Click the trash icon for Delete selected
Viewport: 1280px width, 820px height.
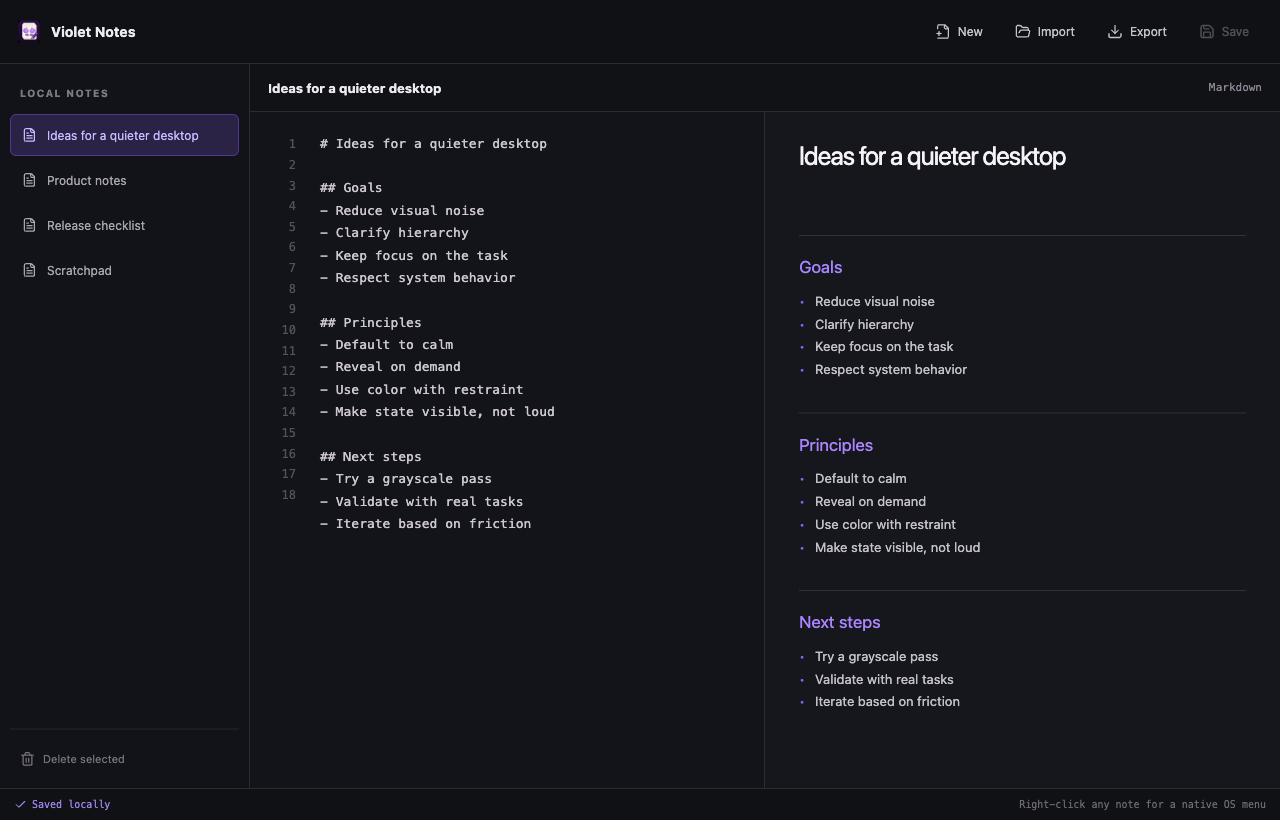(x=28, y=759)
